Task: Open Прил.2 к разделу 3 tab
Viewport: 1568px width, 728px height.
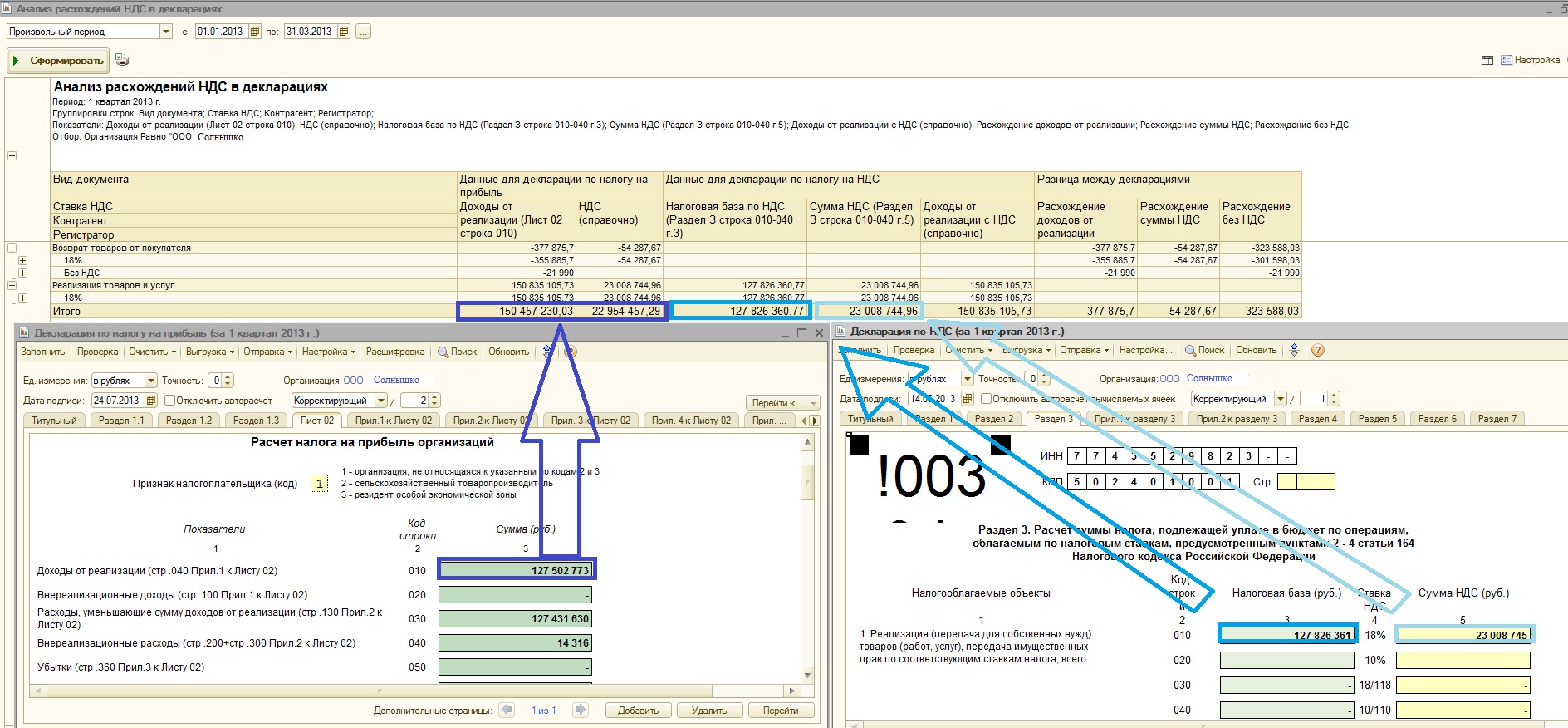Action: (1237, 419)
